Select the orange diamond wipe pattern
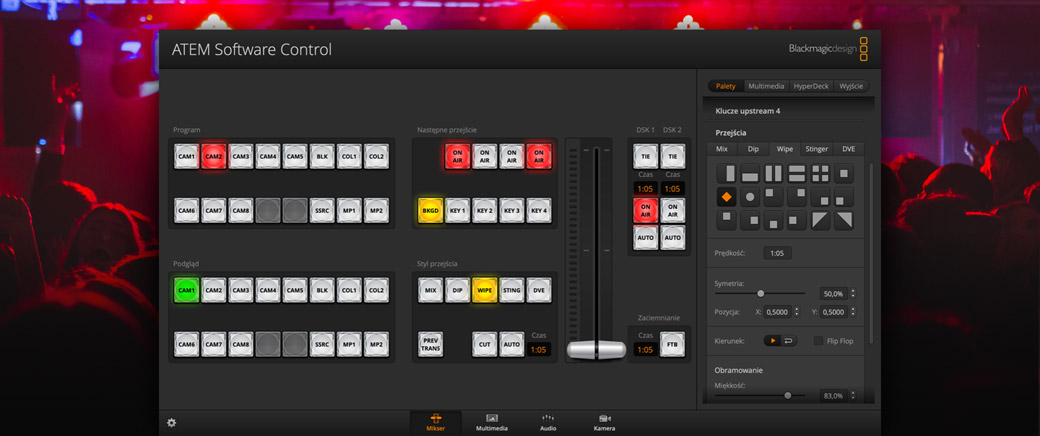This screenshot has width=1040, height=436. [726, 197]
